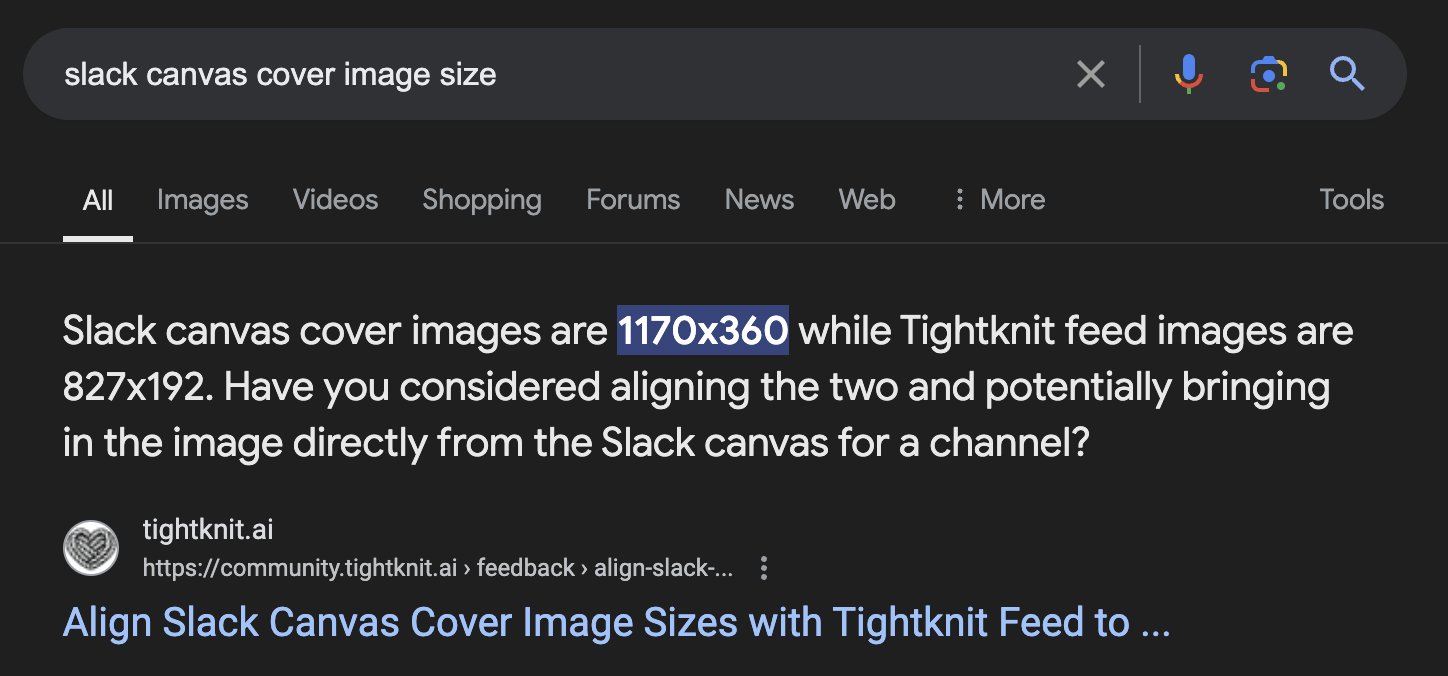1448x676 pixels.
Task: Click the search magnifier icon
Action: click(1347, 74)
